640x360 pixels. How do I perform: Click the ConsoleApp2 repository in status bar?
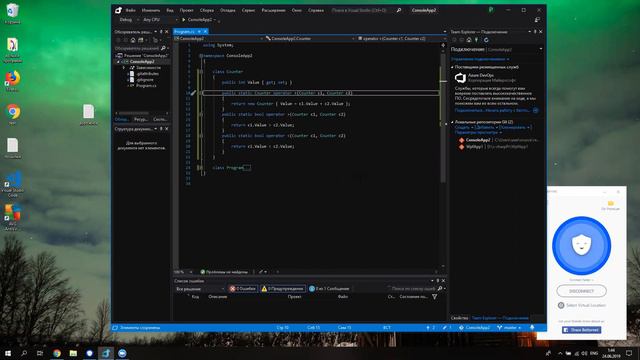point(474,328)
